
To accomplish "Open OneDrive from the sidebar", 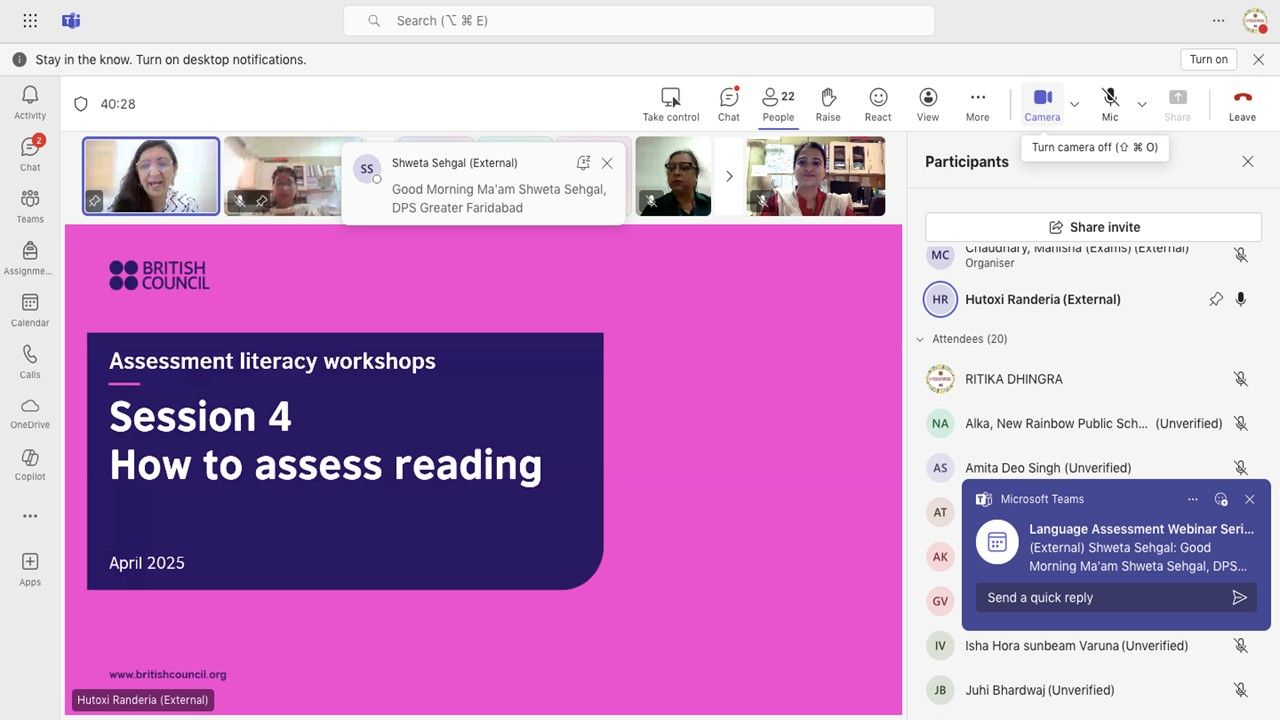I will 30,412.
